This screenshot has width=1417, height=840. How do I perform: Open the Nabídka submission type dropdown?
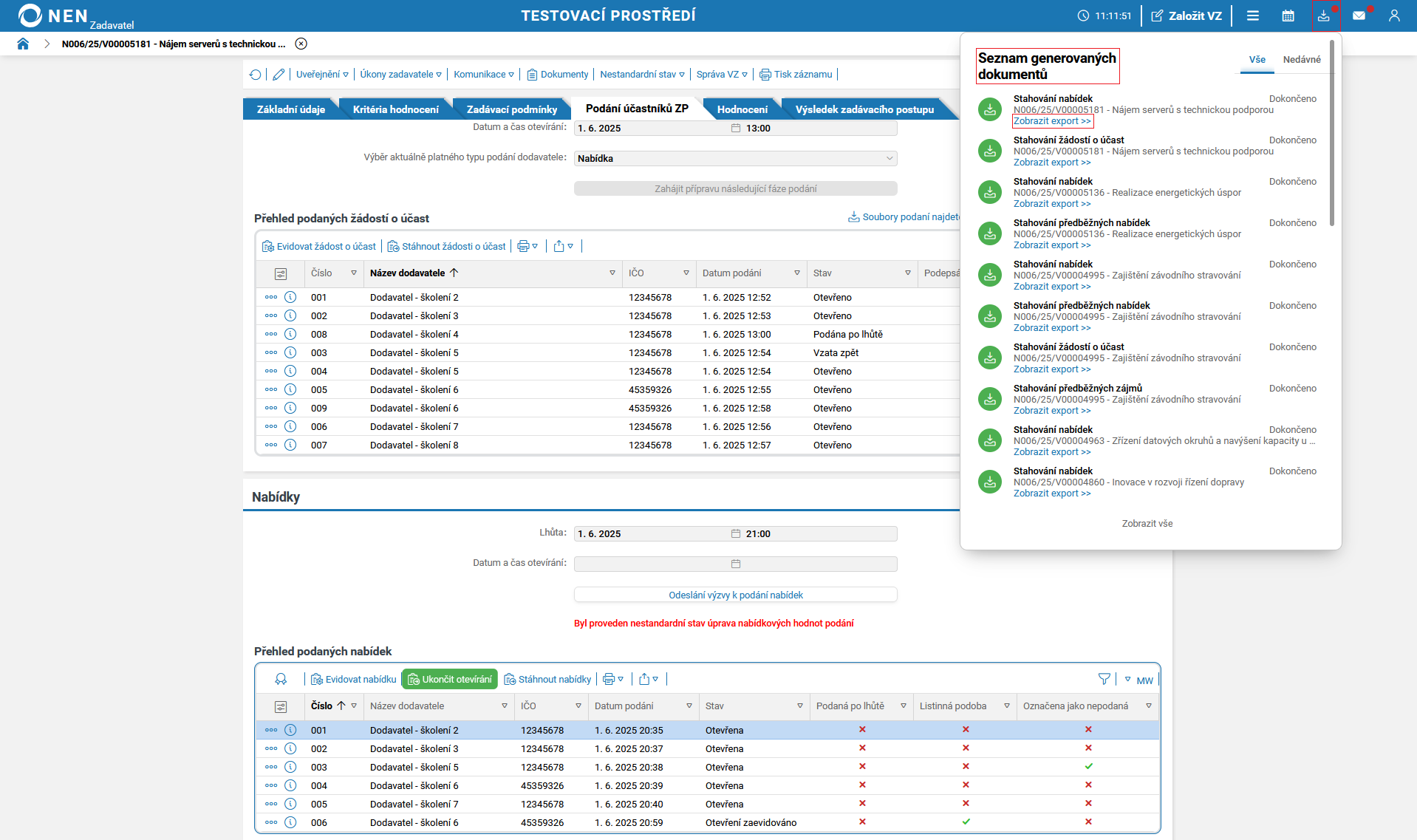(735, 158)
